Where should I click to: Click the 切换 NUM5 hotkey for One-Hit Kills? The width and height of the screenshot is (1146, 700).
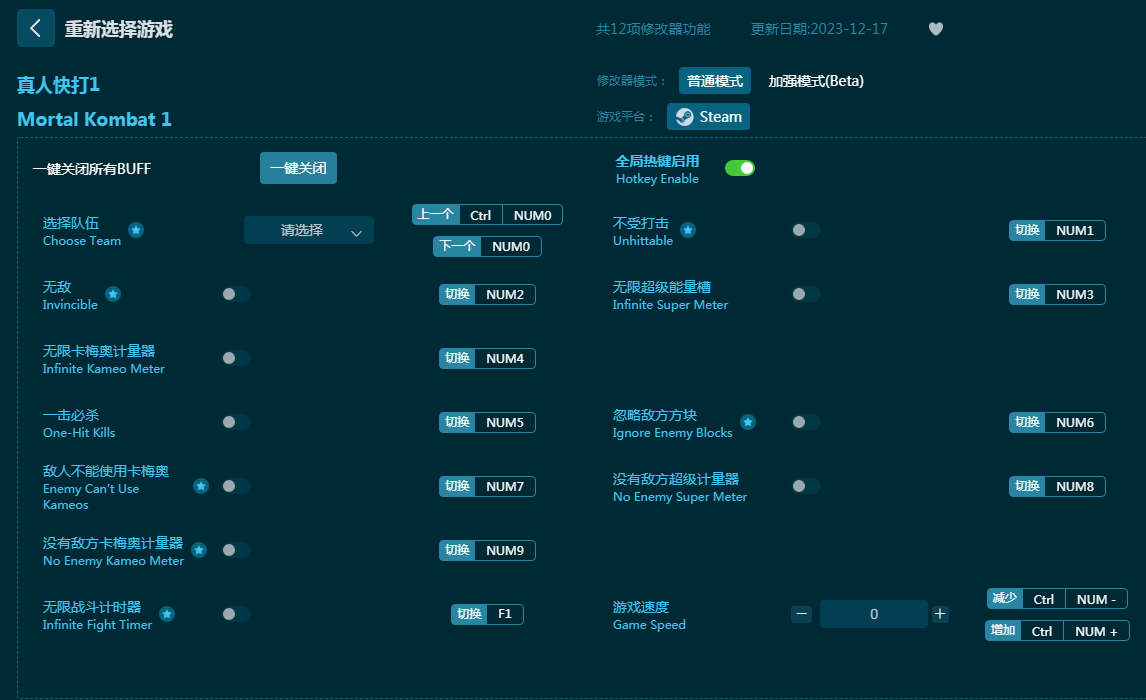[487, 422]
